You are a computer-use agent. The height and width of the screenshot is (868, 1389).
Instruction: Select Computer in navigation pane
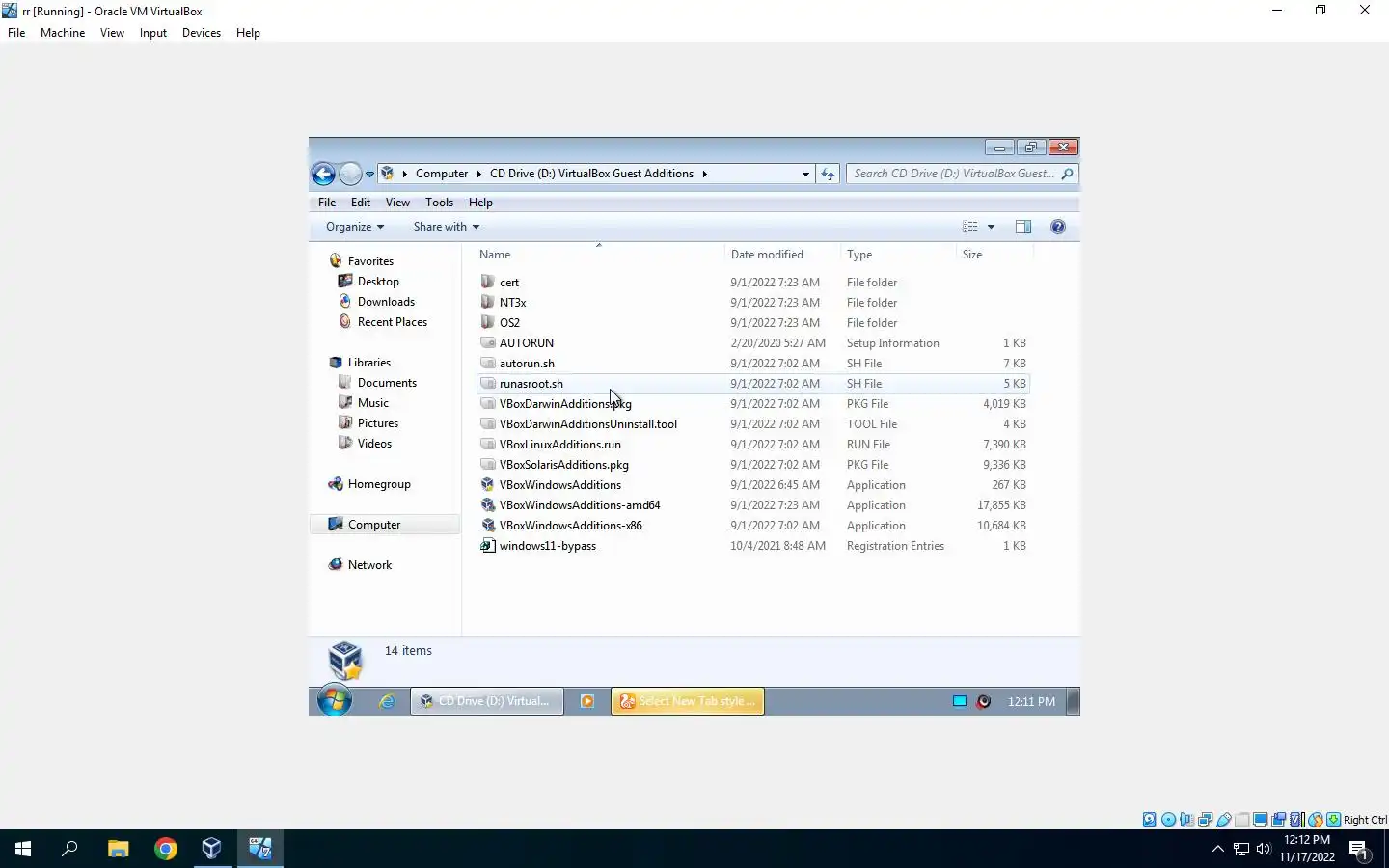pyautogui.click(x=385, y=525)
